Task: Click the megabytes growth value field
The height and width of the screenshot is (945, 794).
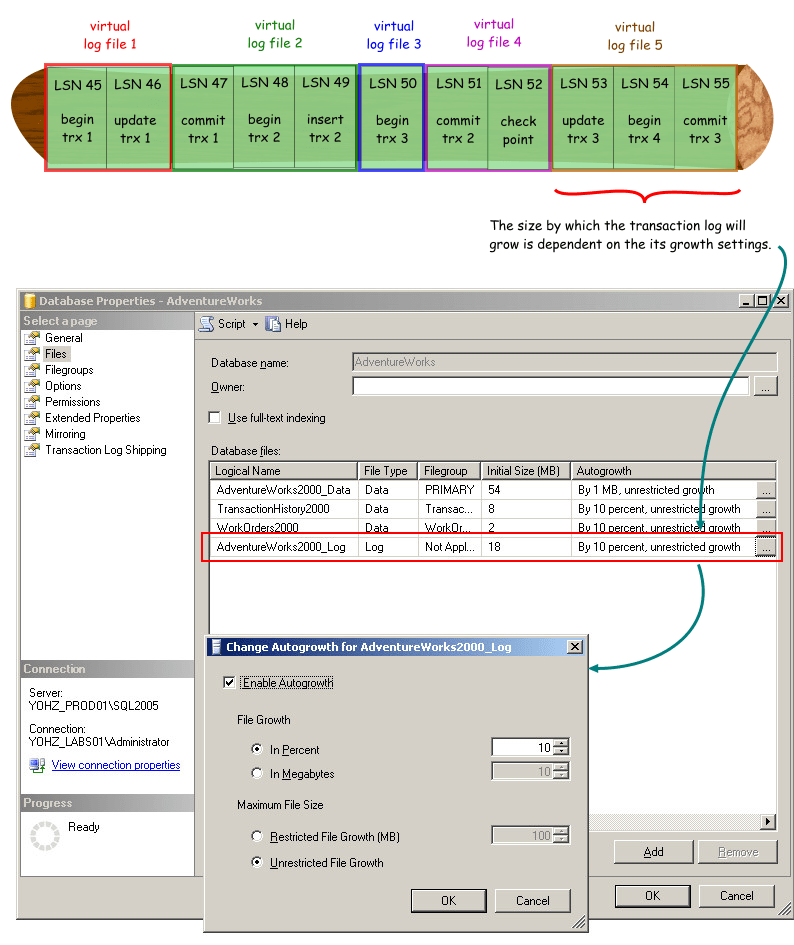Action: tap(523, 771)
